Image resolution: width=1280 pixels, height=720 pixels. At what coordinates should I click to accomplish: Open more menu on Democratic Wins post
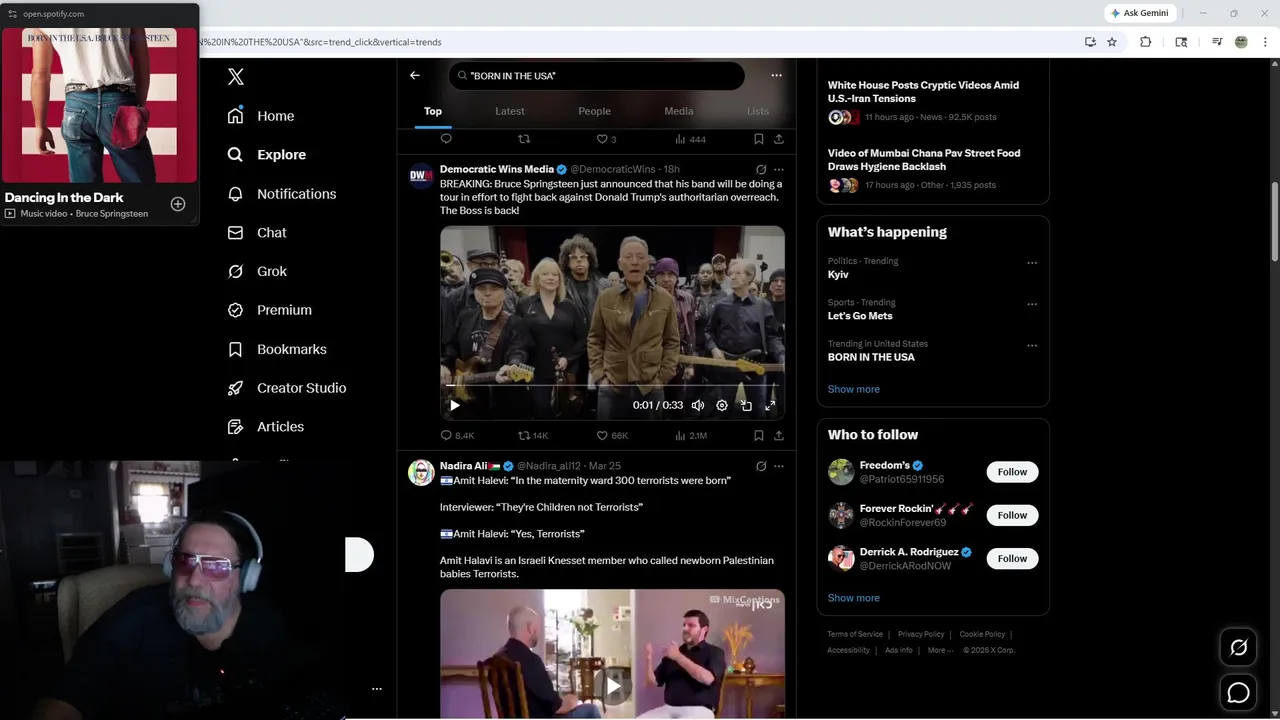pyautogui.click(x=779, y=170)
